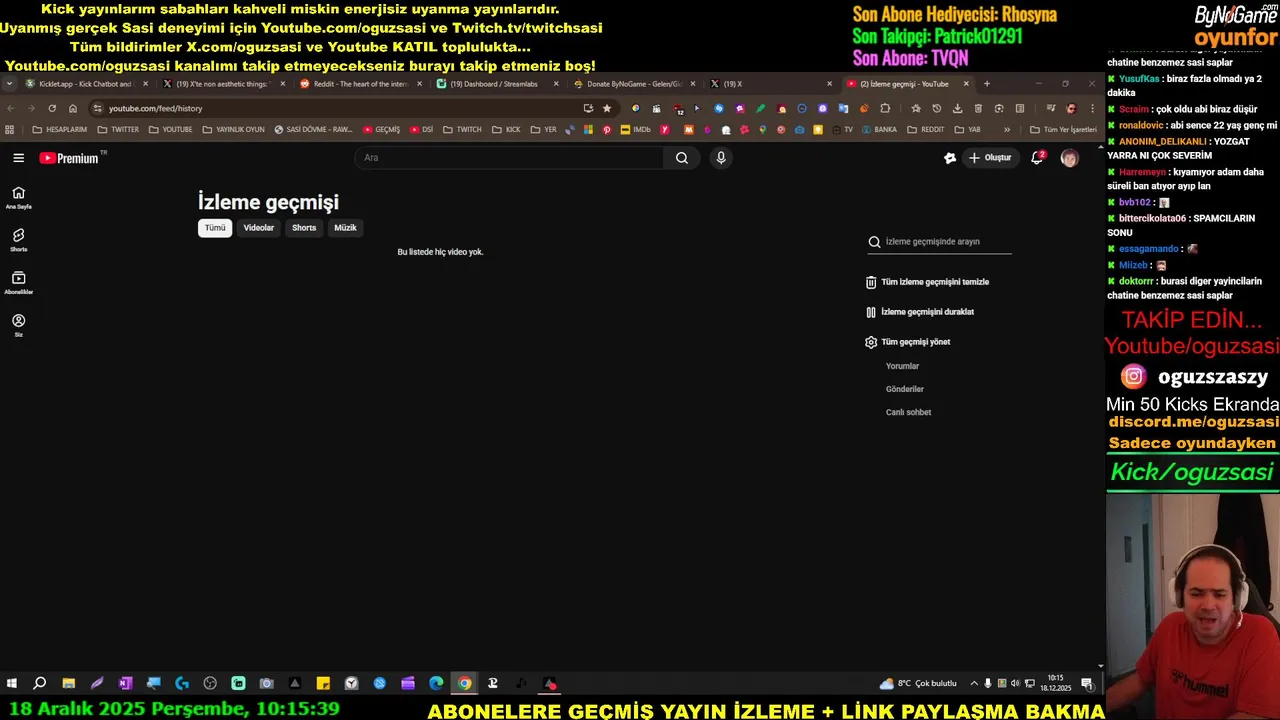Click the Oluştur create button

click(x=990, y=158)
